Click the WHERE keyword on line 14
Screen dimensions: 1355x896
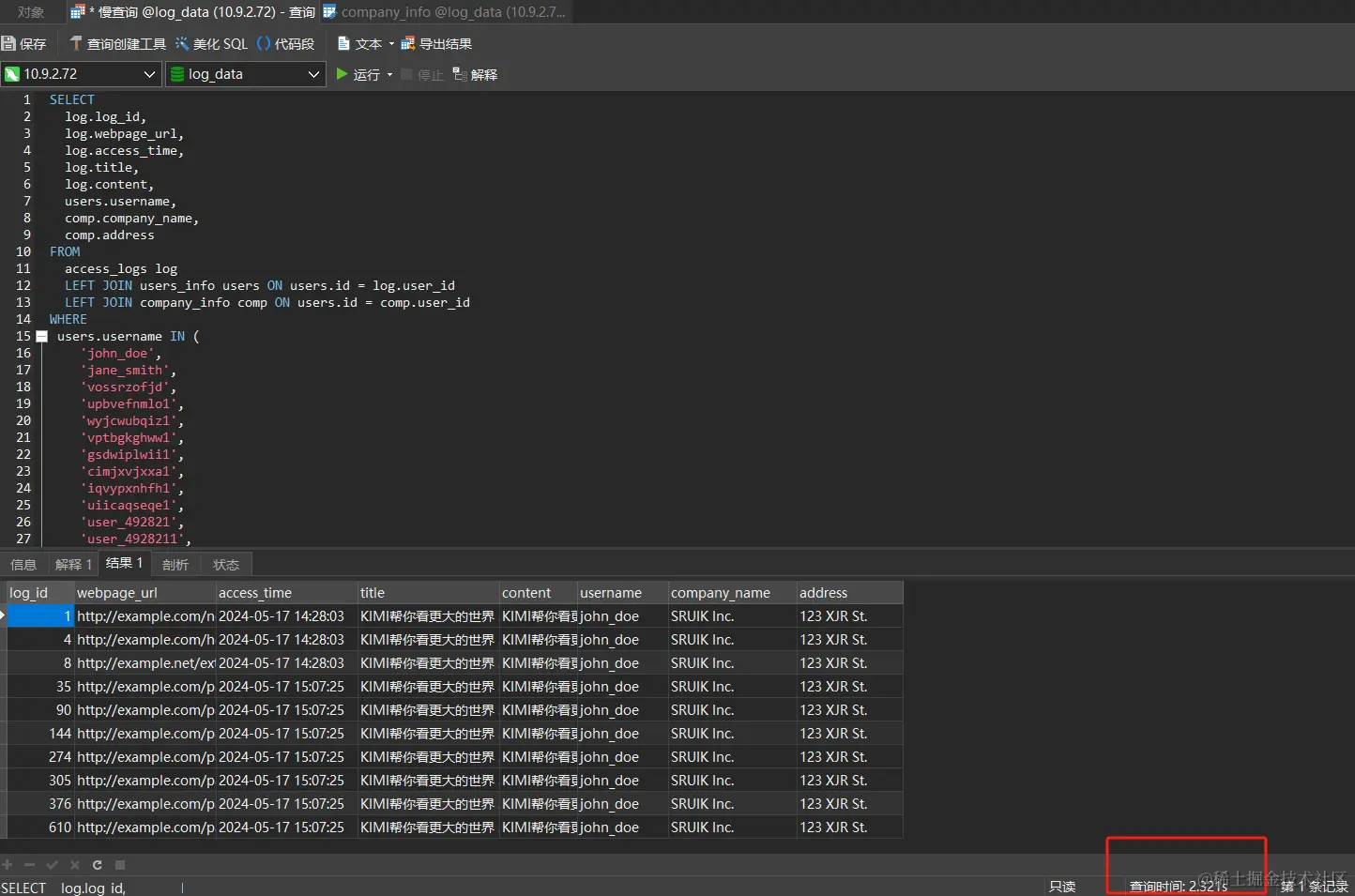pos(69,319)
